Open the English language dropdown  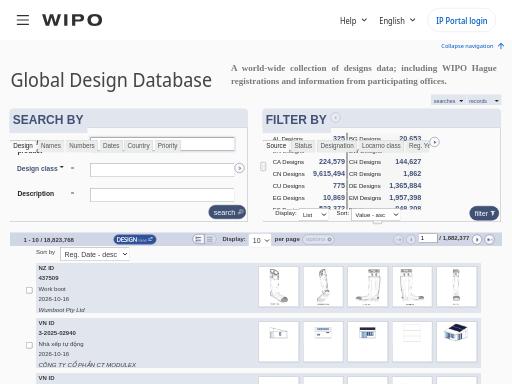pos(397,21)
